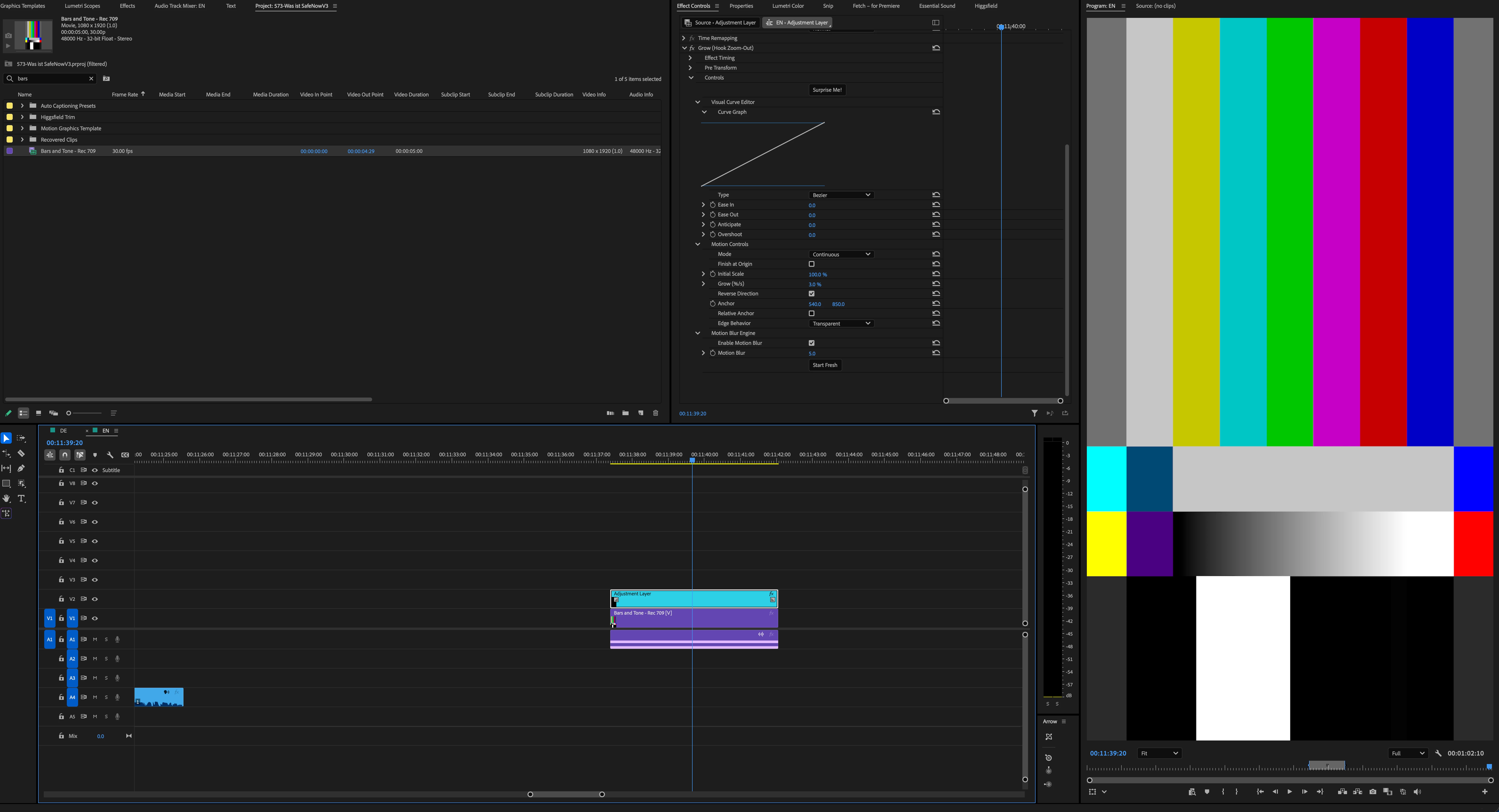Select the Selection arrow tool
This screenshot has height=812, width=1499.
pyautogui.click(x=6, y=438)
